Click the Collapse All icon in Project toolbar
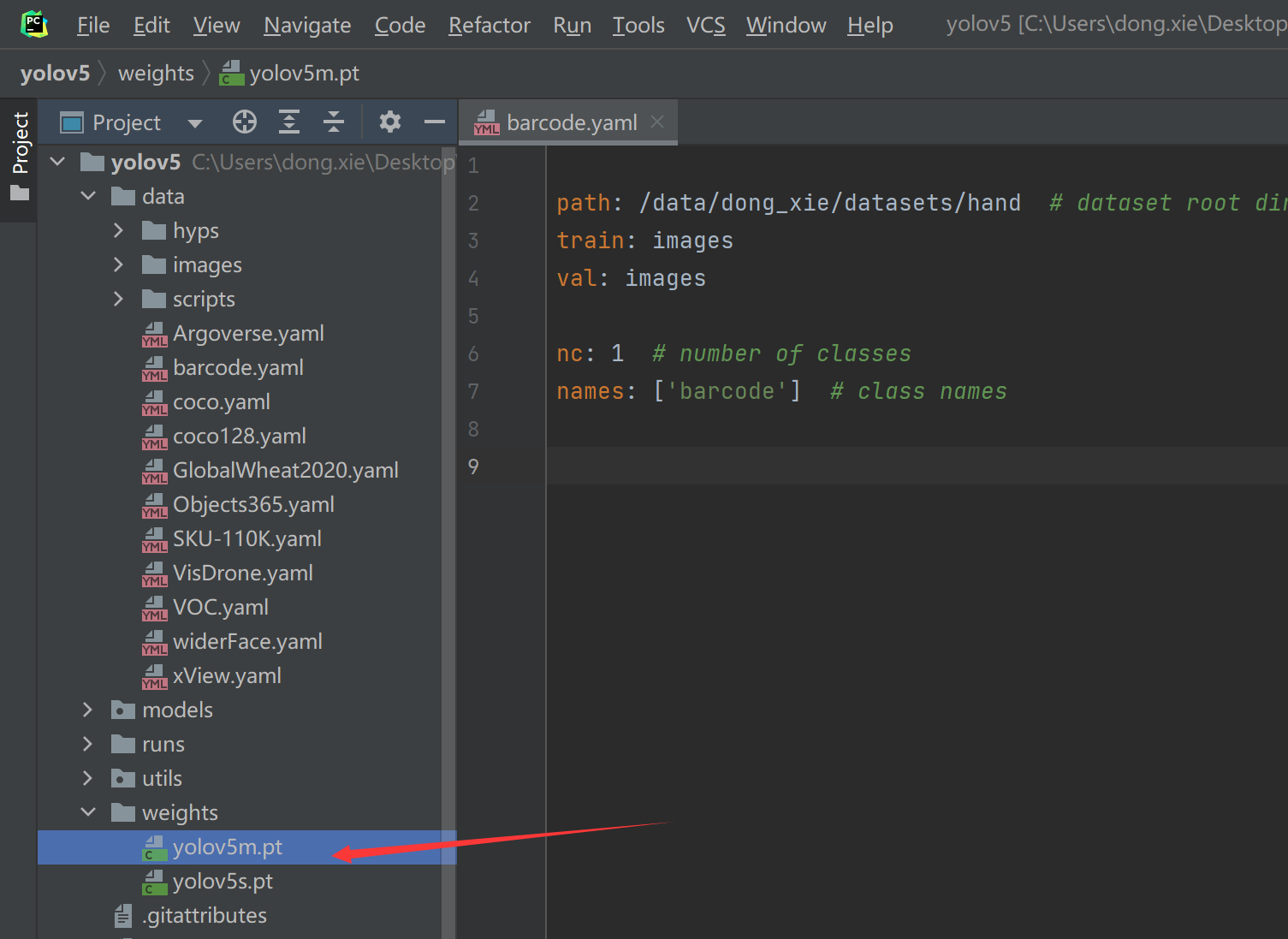The image size is (1288, 939). pos(334,122)
